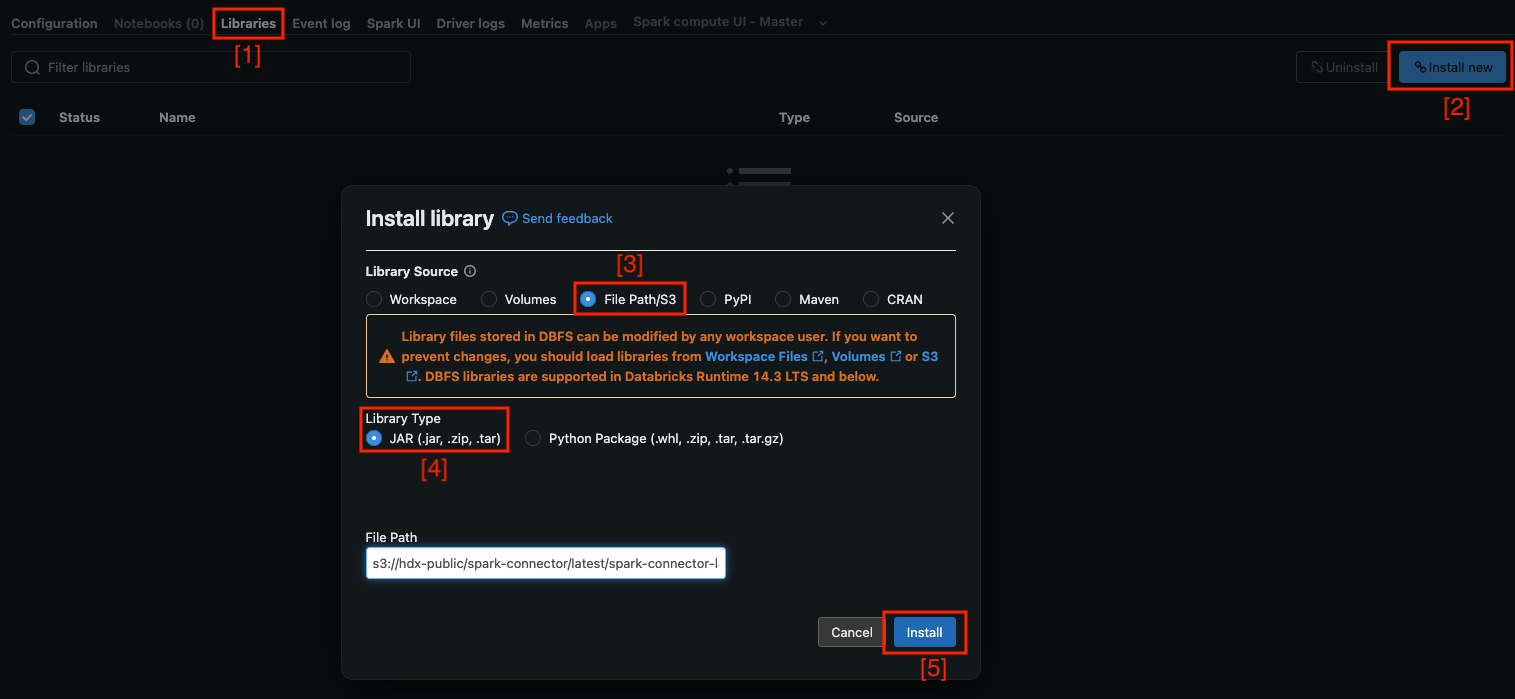Click the speech bubble icon beside Send feedback
The height and width of the screenshot is (699, 1515).
click(x=510, y=218)
